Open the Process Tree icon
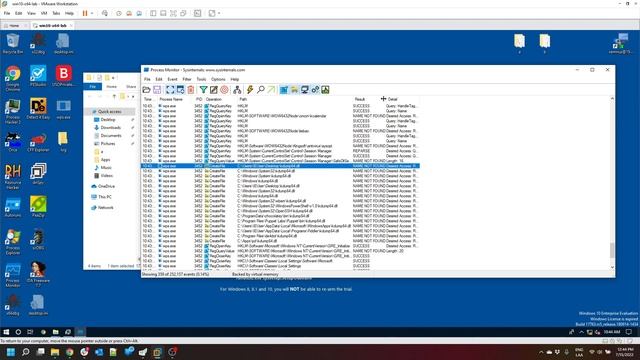640x360 pixels. pos(237,90)
